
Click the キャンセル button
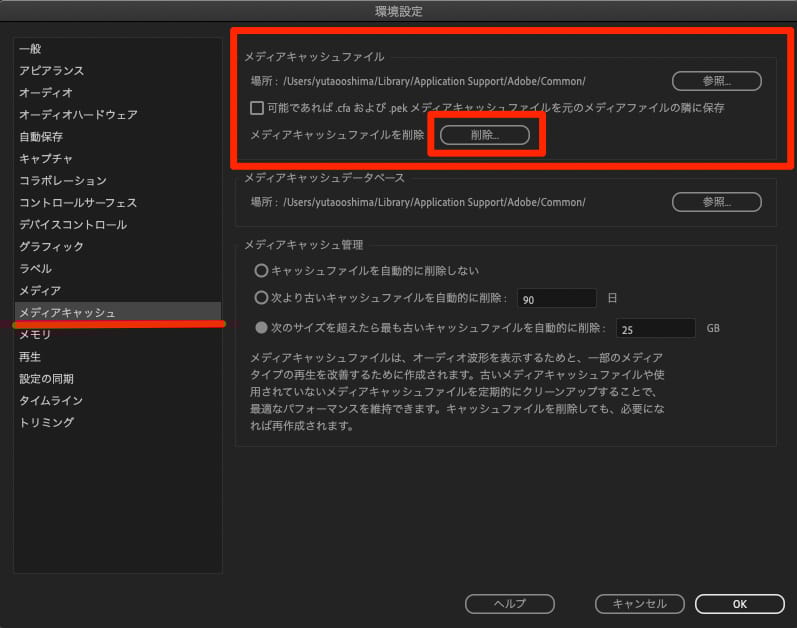point(639,604)
